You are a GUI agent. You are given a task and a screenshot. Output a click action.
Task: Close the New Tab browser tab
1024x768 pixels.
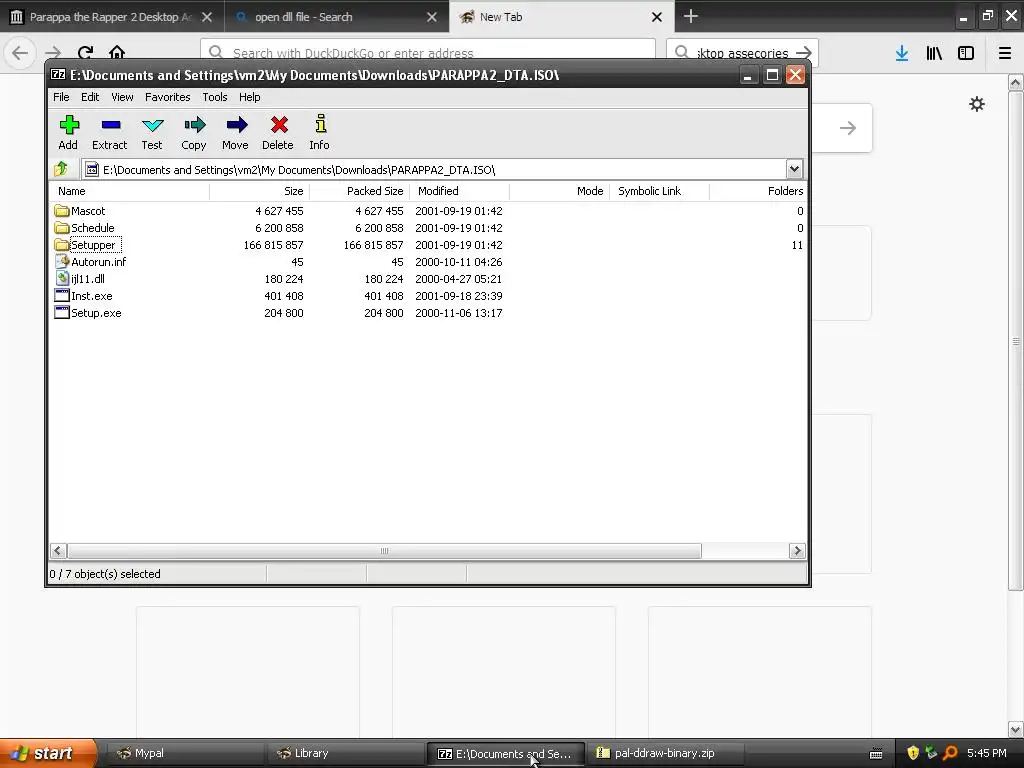pyautogui.click(x=657, y=17)
